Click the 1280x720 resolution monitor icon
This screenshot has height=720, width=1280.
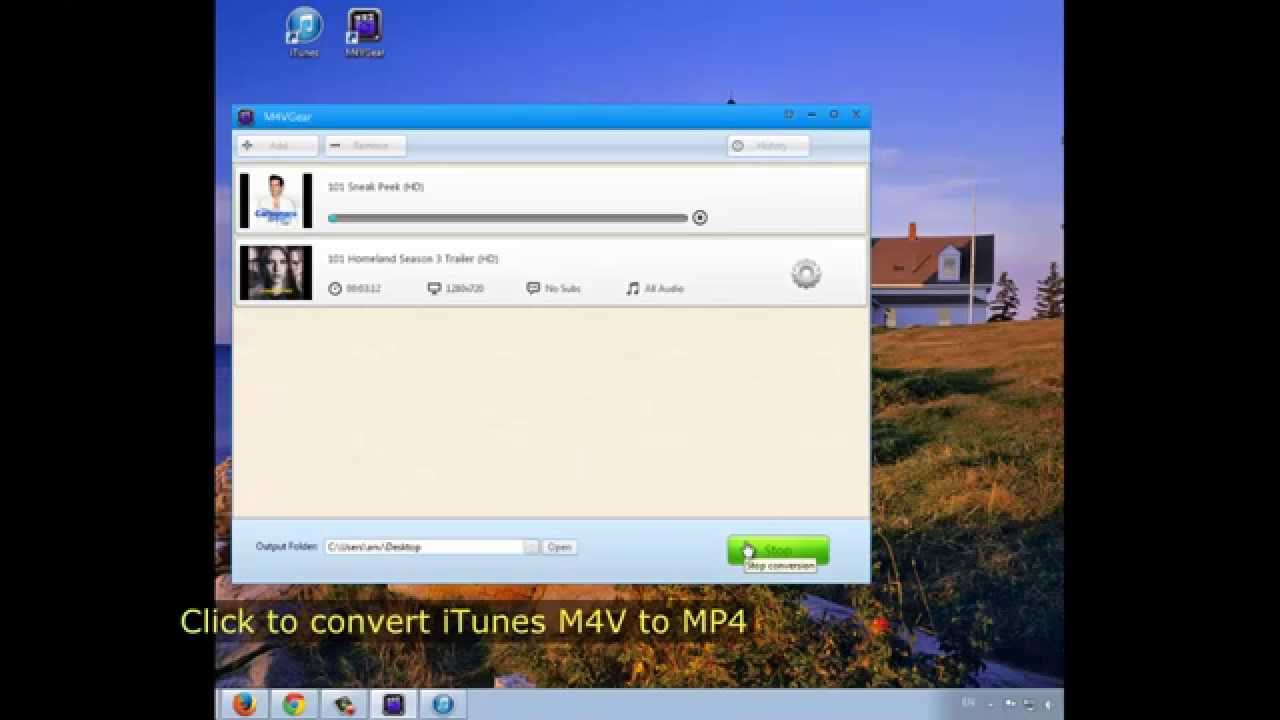[434, 289]
